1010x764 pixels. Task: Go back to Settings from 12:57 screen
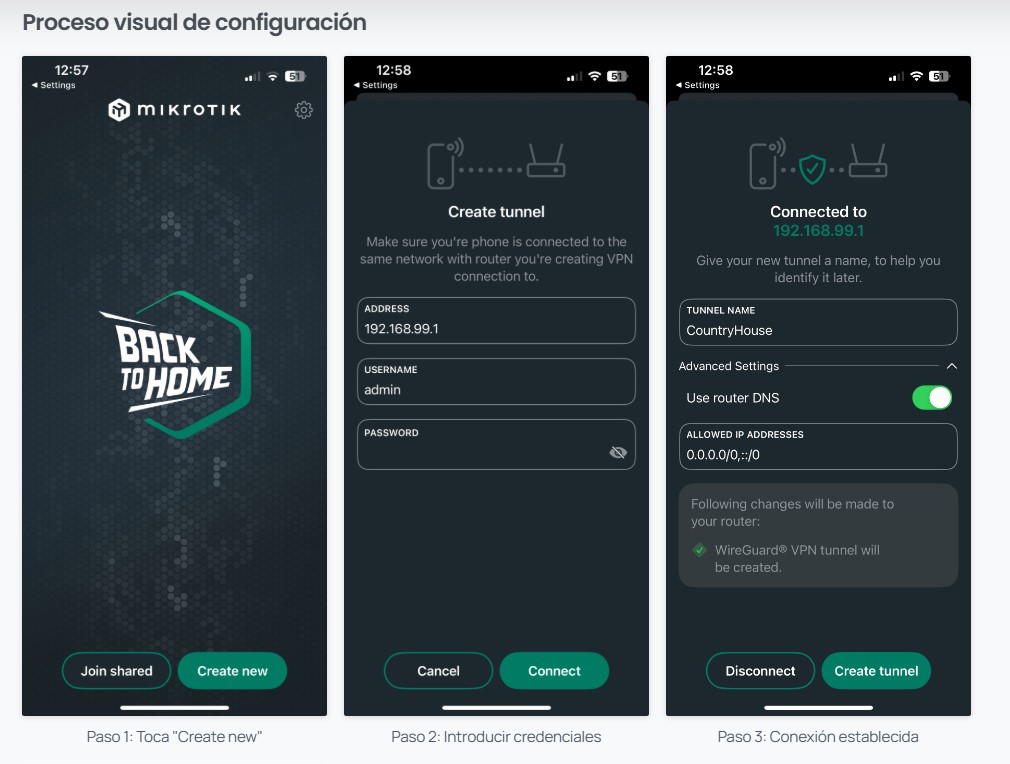[53, 85]
